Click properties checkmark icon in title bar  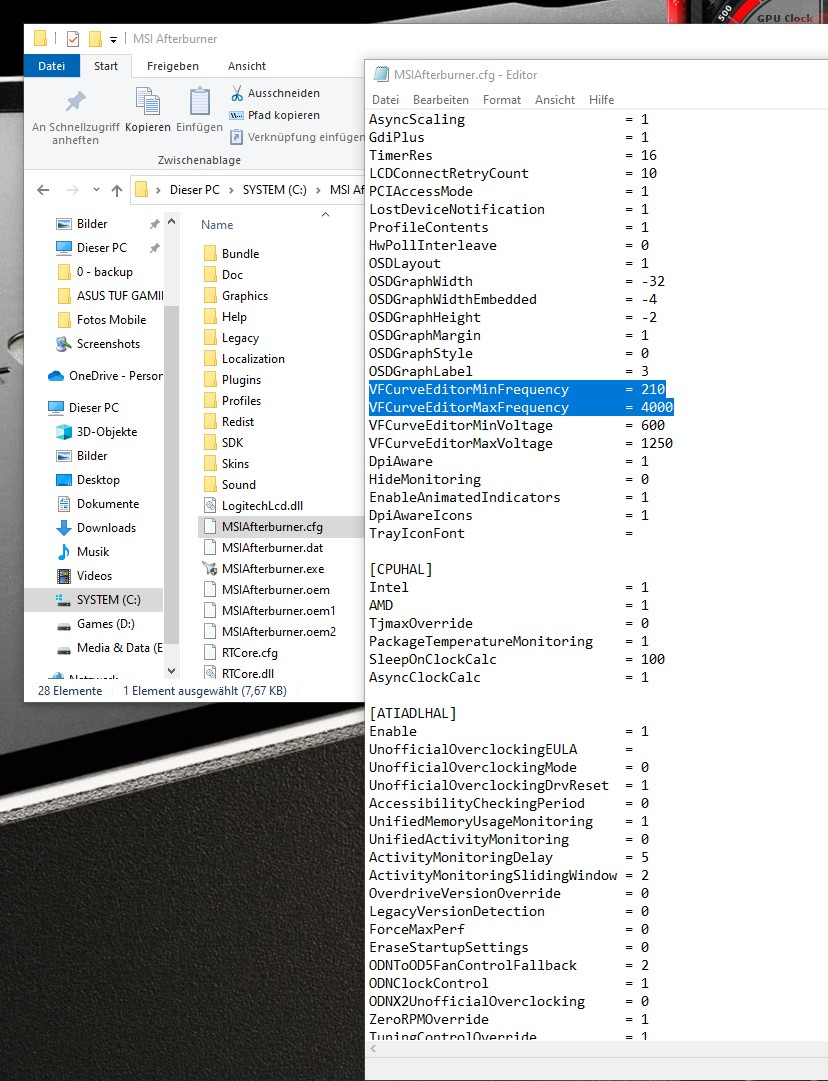point(73,39)
